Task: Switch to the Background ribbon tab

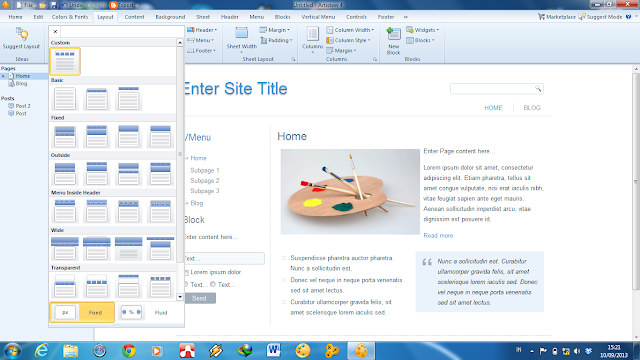Action: [x=170, y=17]
